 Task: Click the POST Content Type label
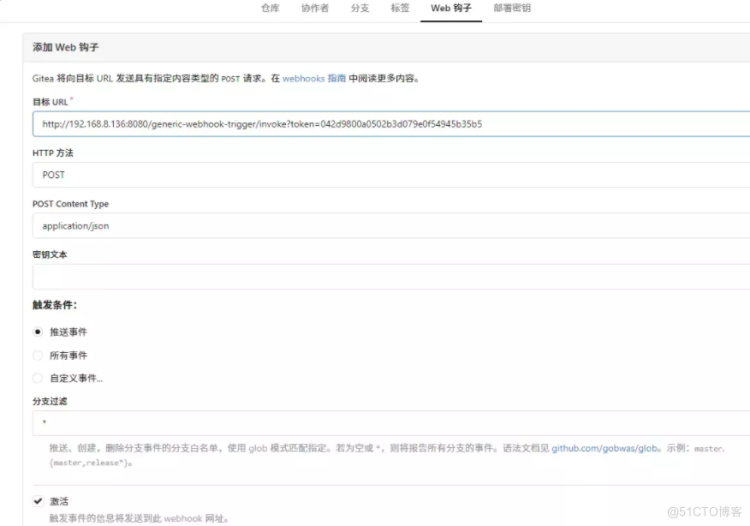tap(71, 204)
